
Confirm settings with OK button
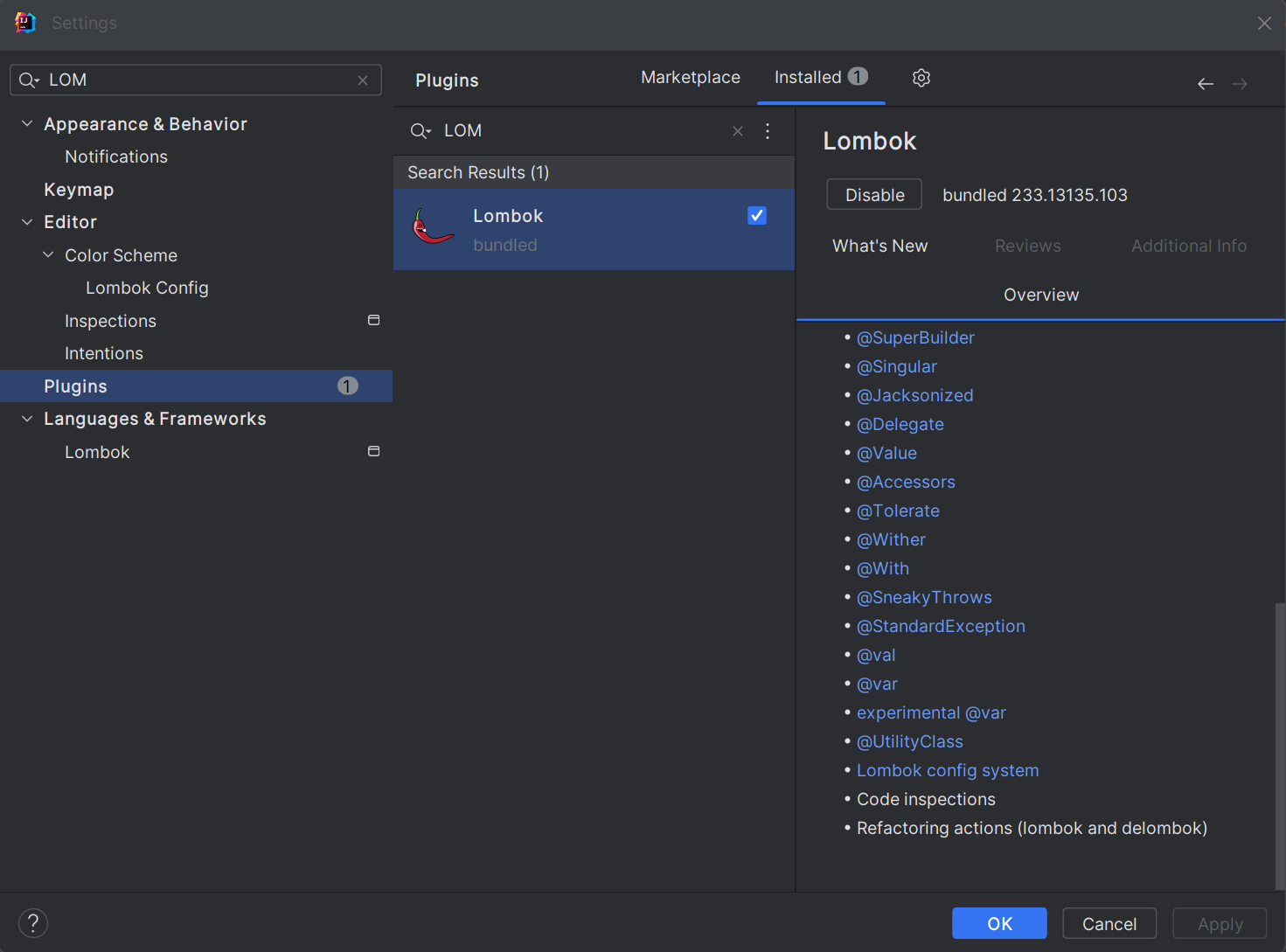[999, 923]
